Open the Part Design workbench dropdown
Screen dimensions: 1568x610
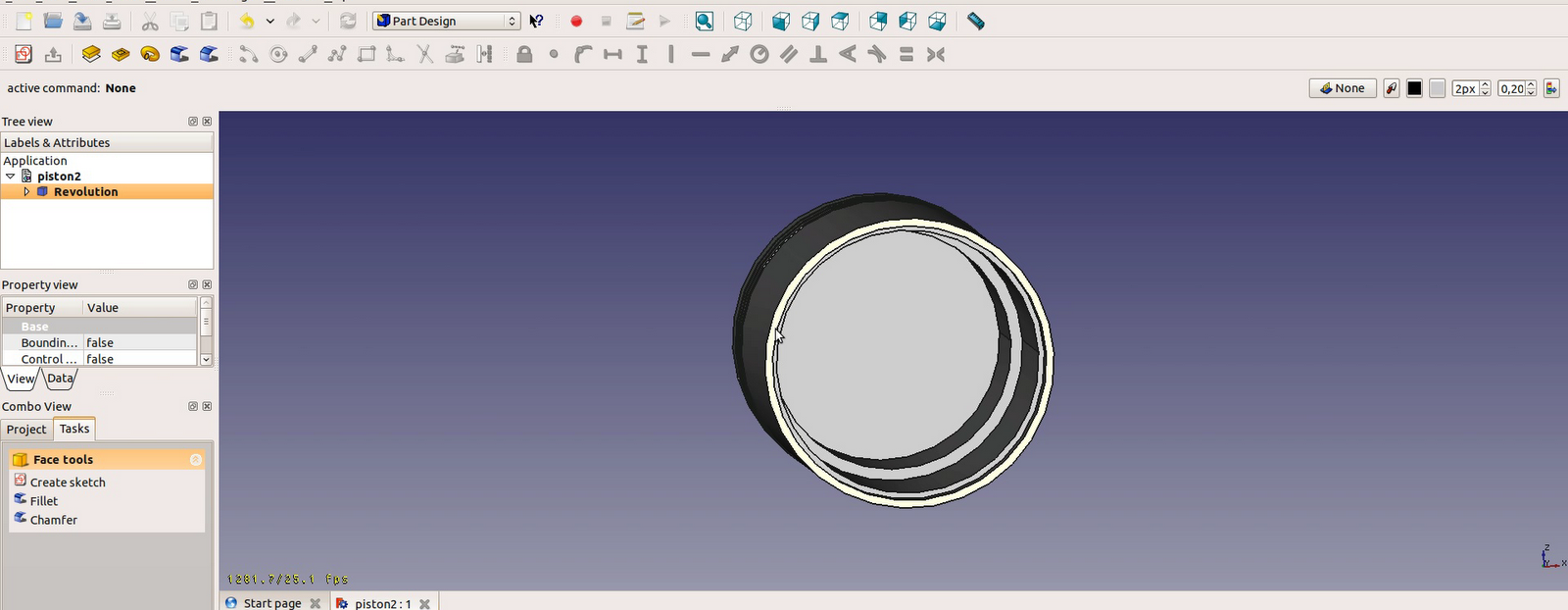(x=447, y=21)
